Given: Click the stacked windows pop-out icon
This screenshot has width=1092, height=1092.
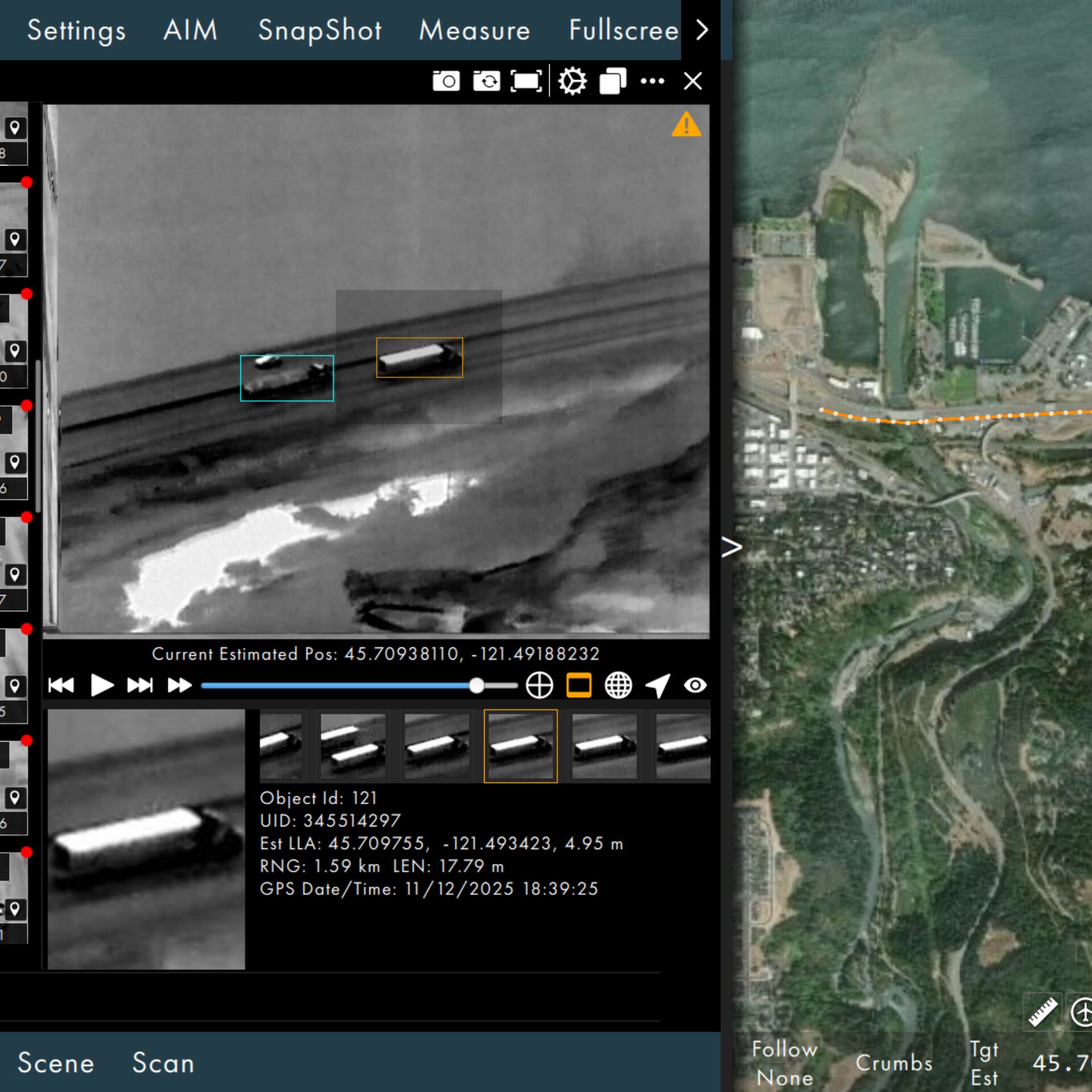Looking at the screenshot, I should [613, 81].
